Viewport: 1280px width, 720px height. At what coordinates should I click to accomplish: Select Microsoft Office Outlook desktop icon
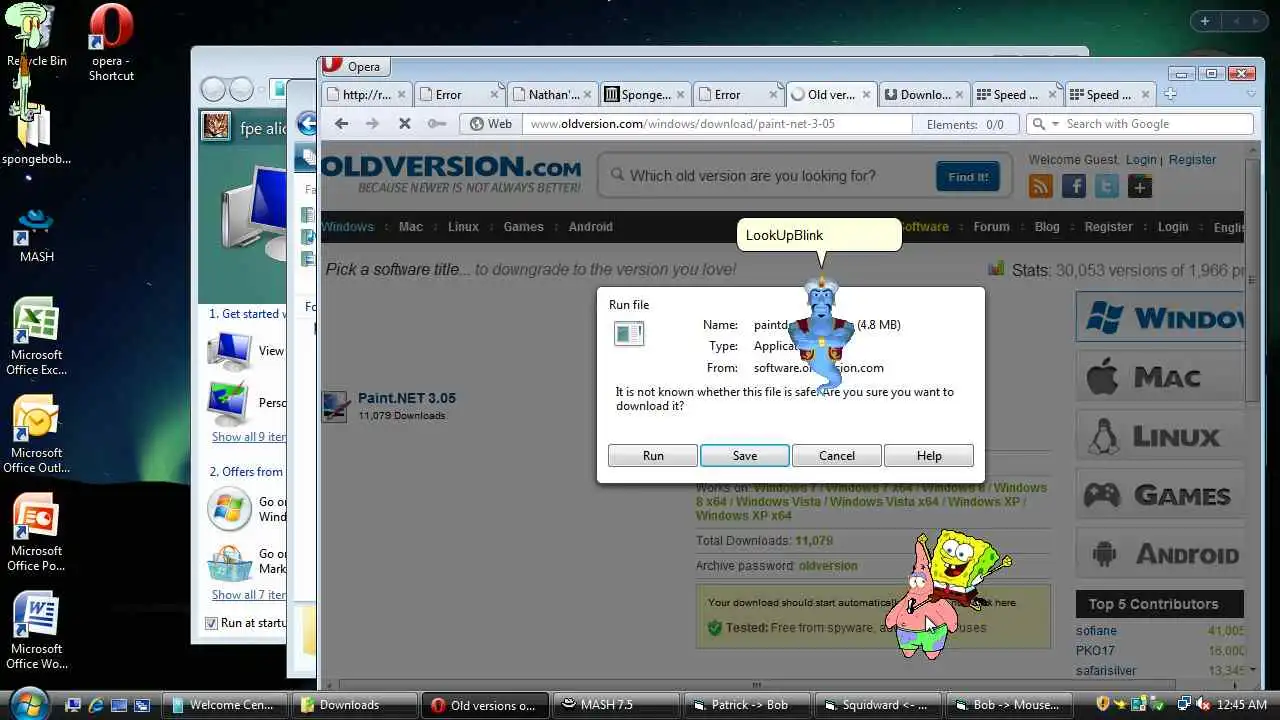coord(37,436)
